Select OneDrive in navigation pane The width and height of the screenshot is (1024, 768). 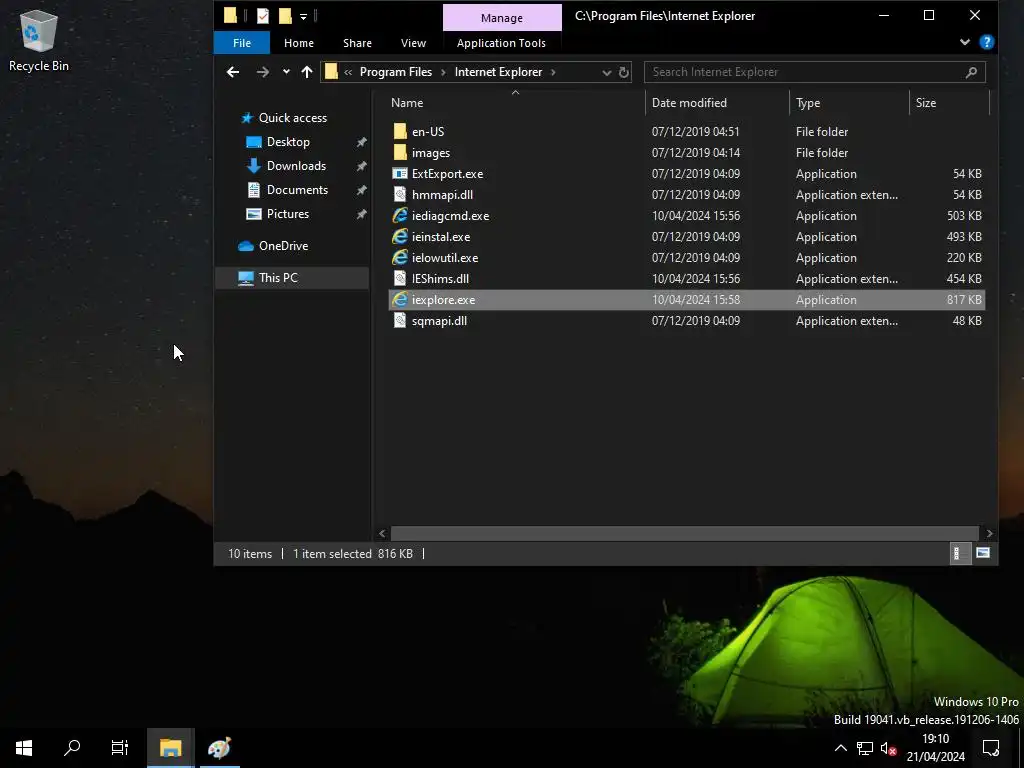point(283,246)
